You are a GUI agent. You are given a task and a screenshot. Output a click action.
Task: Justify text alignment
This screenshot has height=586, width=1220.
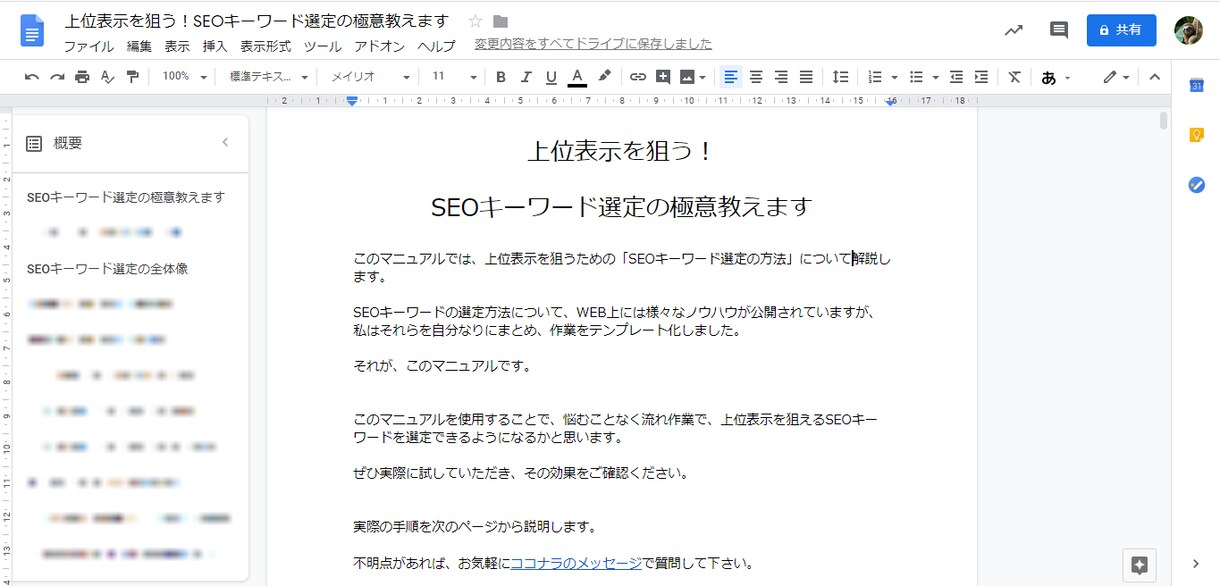click(806, 77)
